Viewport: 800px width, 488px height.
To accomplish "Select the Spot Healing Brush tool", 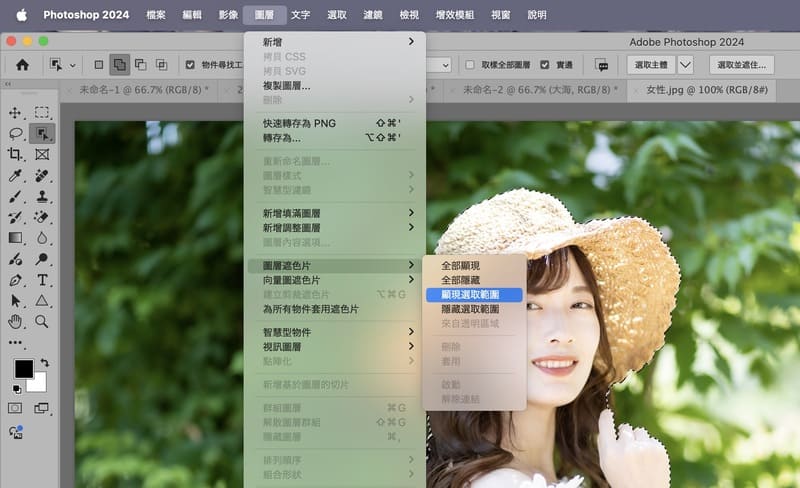I will (42, 176).
